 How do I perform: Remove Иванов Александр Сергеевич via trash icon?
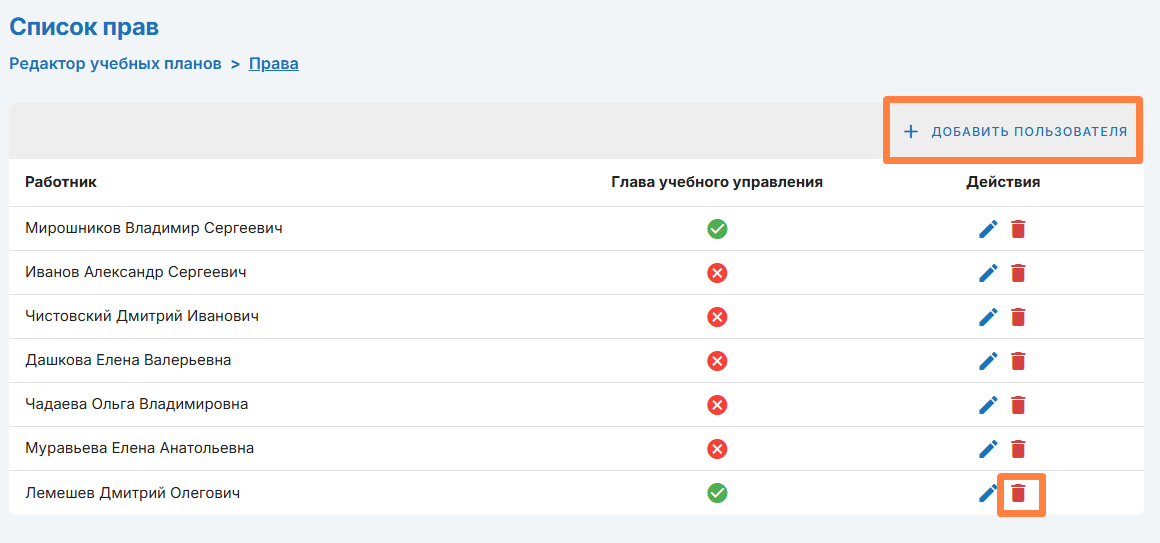(x=1018, y=273)
